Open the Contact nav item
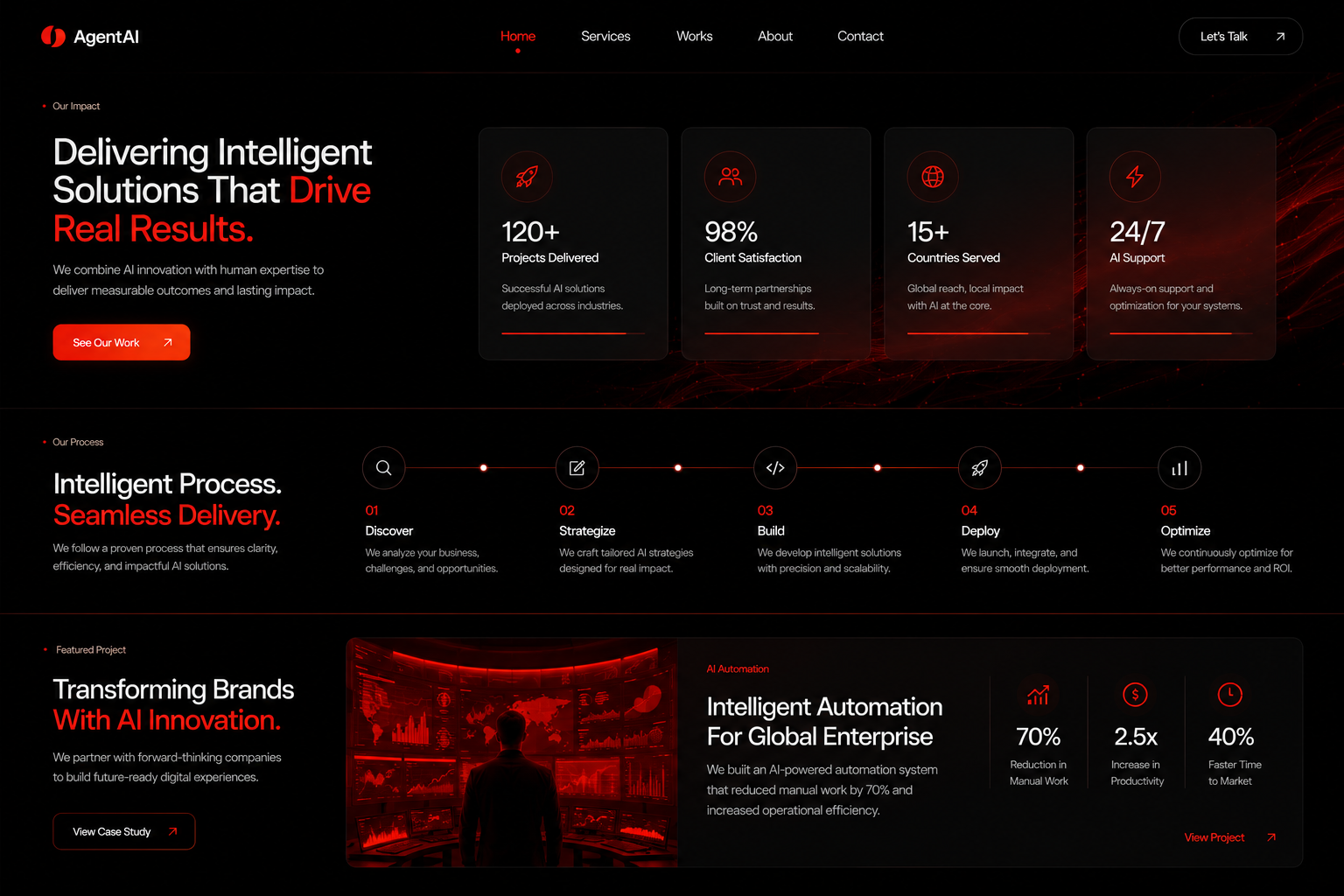 pos(860,36)
